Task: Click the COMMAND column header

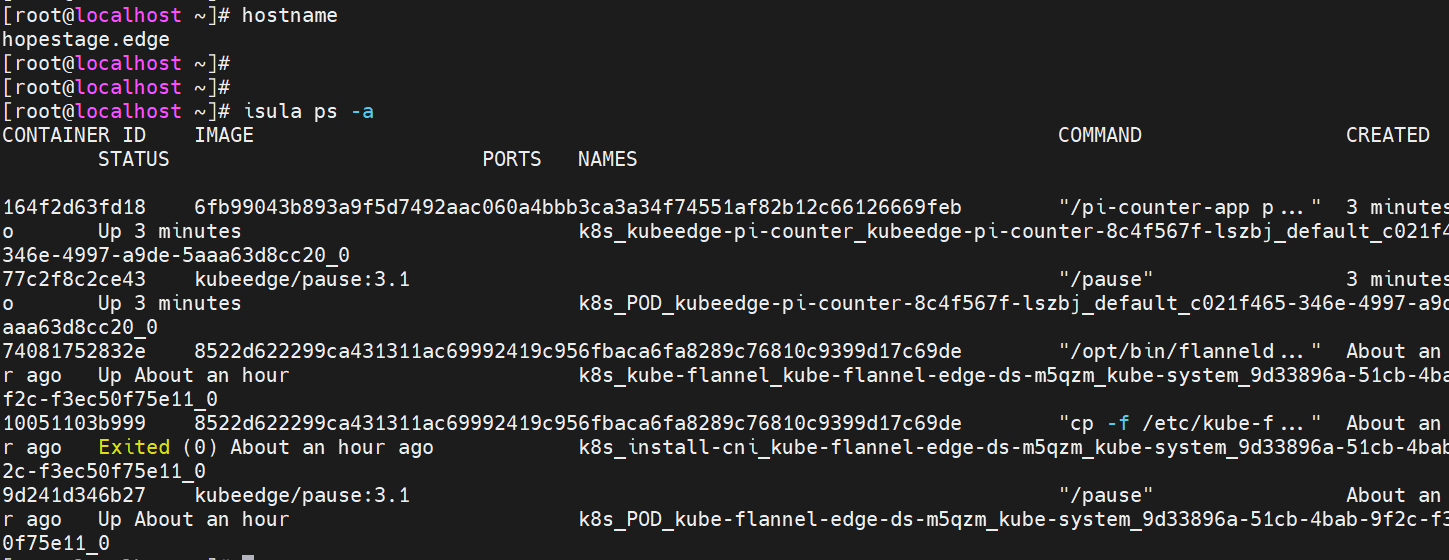Action: (1099, 135)
